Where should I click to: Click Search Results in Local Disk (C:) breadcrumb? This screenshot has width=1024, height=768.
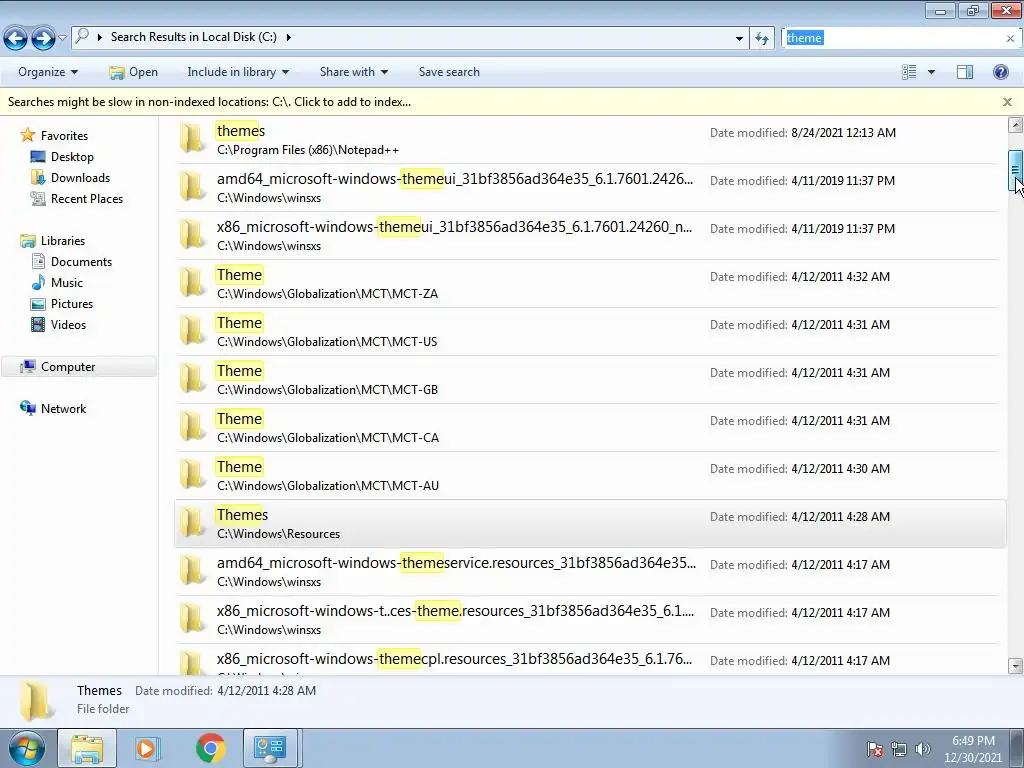point(193,37)
